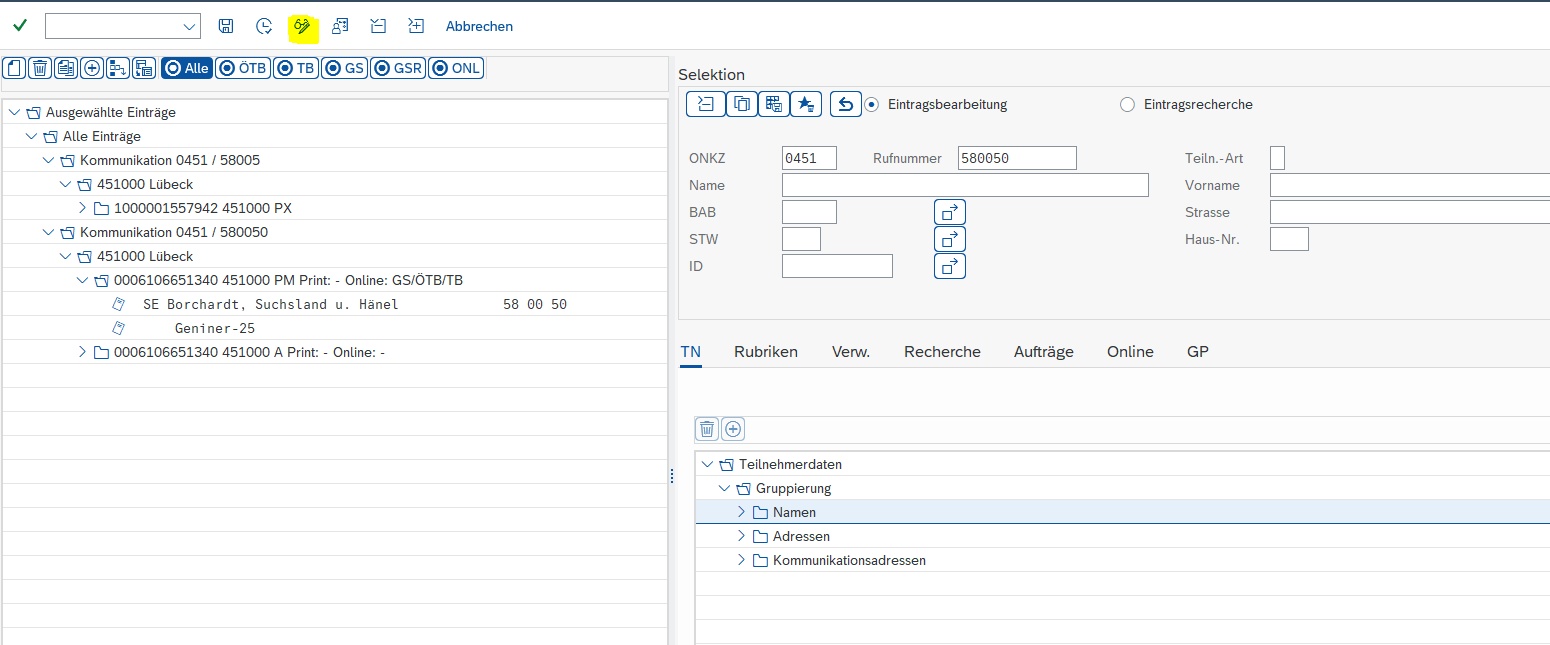This screenshot has height=645, width=1550.
Task: Click the green checkmark Enter icon
Action: (20, 26)
